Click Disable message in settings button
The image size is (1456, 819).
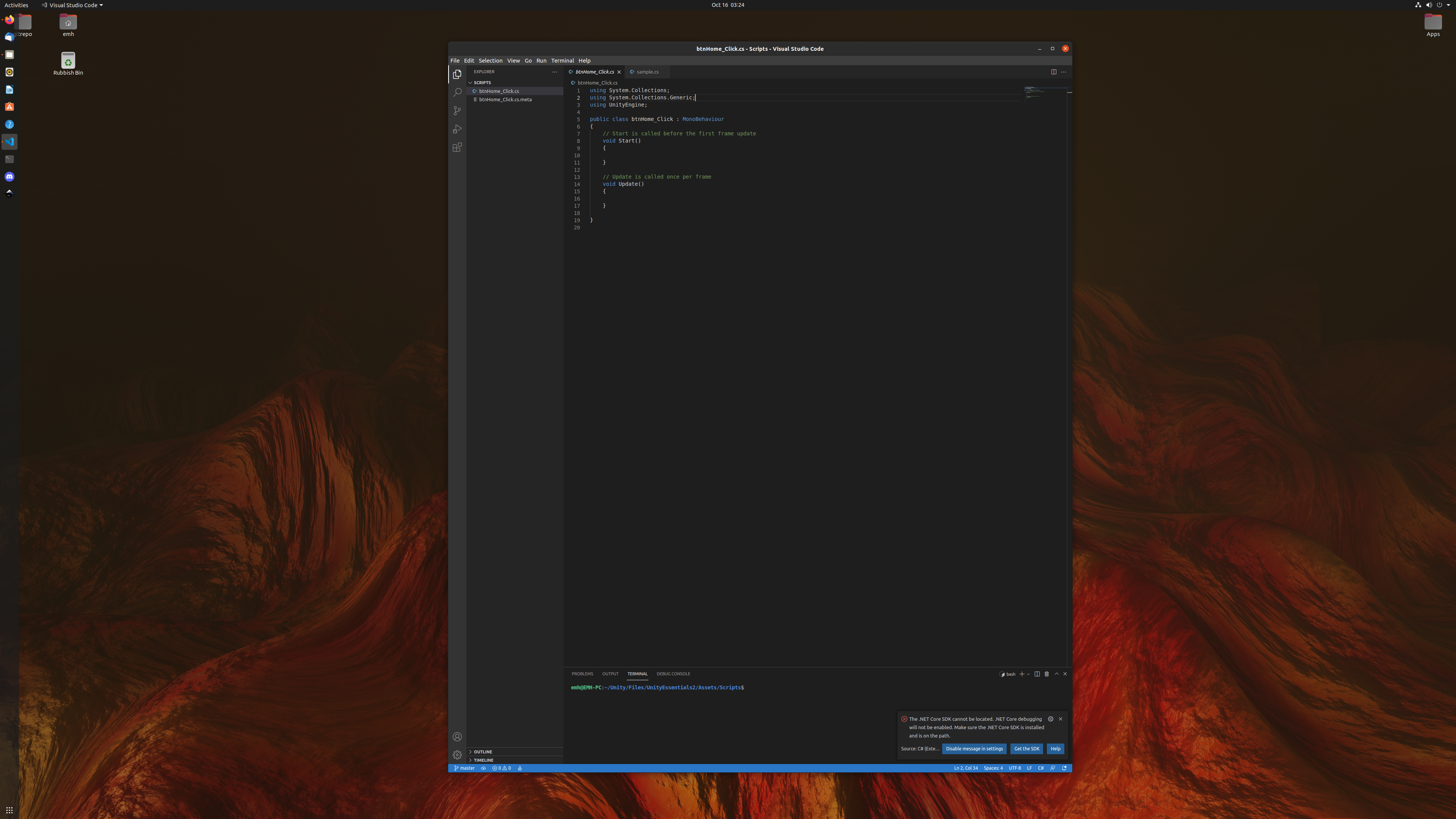click(x=974, y=749)
